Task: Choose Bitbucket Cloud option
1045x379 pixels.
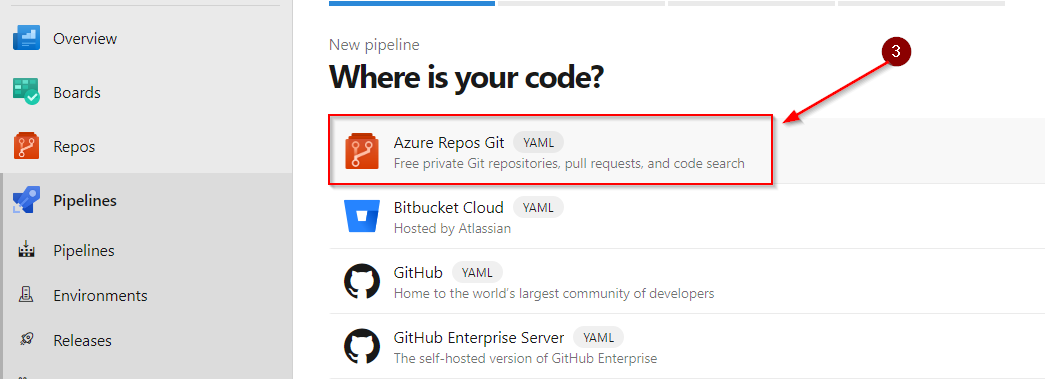Action: point(687,216)
